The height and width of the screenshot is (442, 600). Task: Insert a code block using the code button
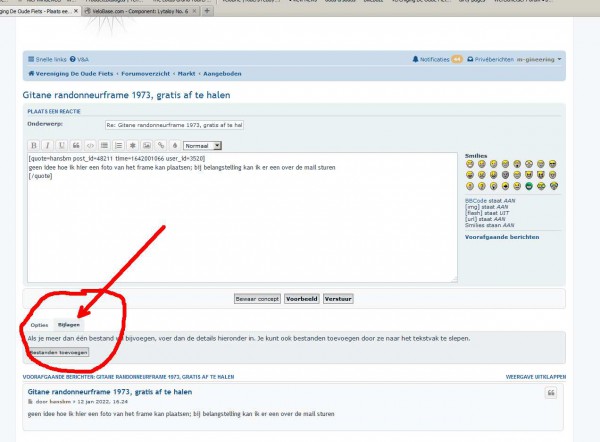point(90,146)
